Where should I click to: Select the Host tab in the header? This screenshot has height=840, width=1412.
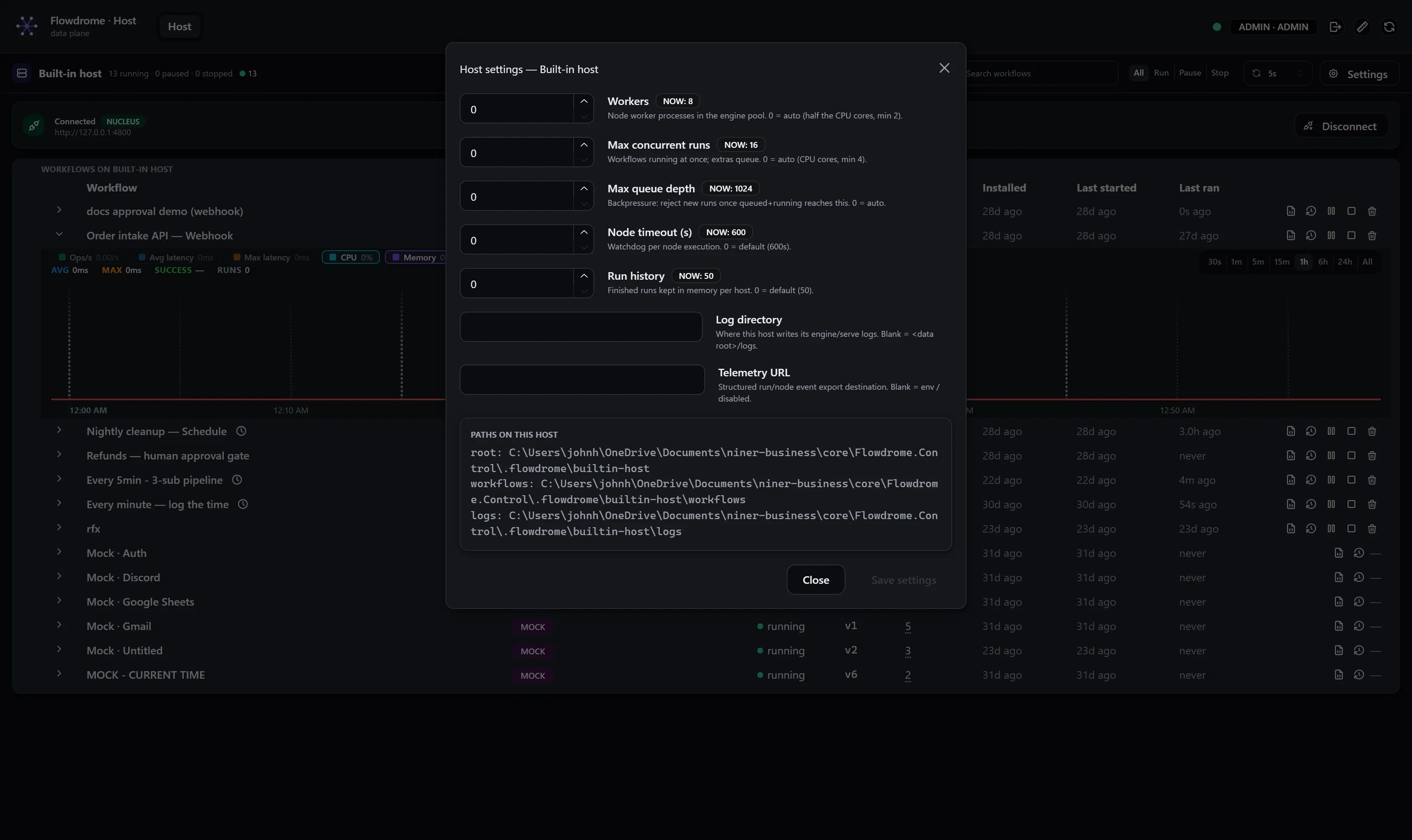(x=179, y=26)
